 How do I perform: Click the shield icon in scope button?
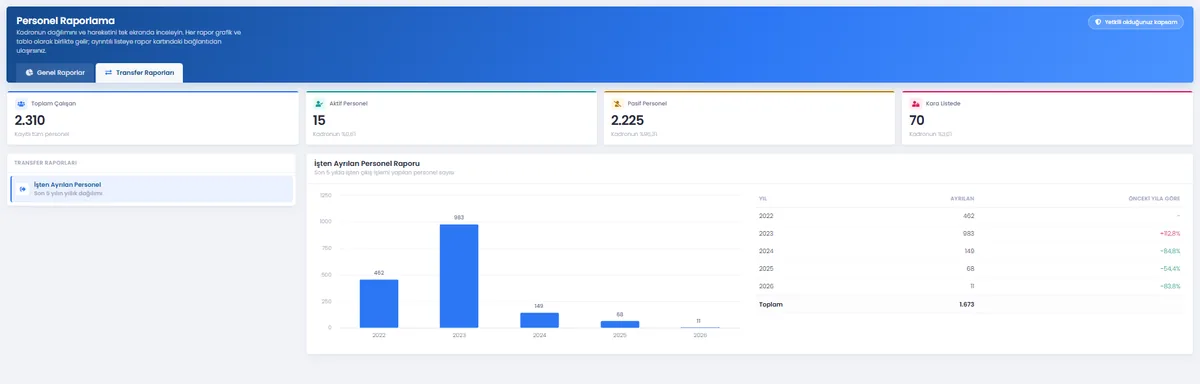point(1099,21)
